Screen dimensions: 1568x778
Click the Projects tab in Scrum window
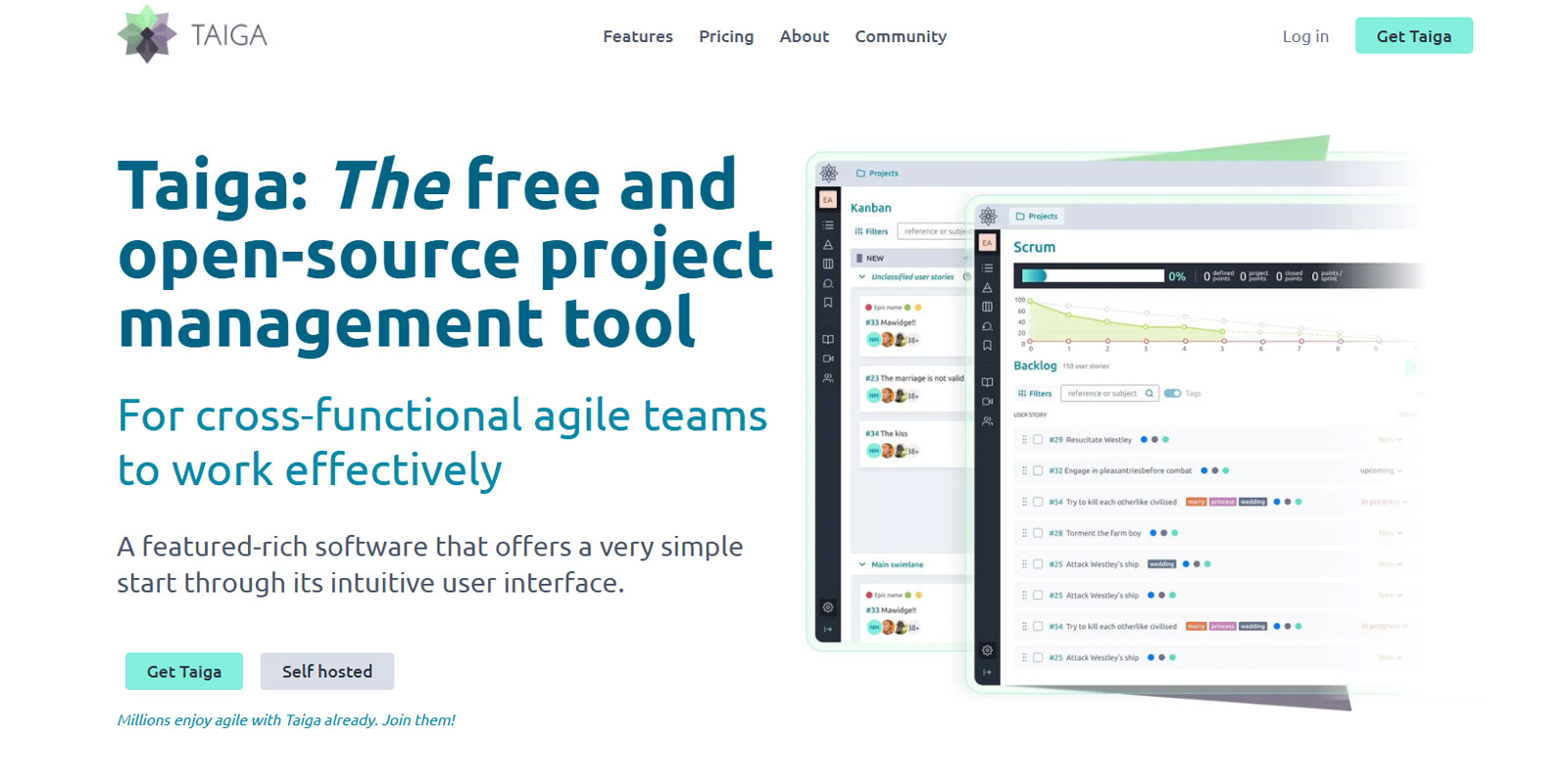(x=1037, y=217)
